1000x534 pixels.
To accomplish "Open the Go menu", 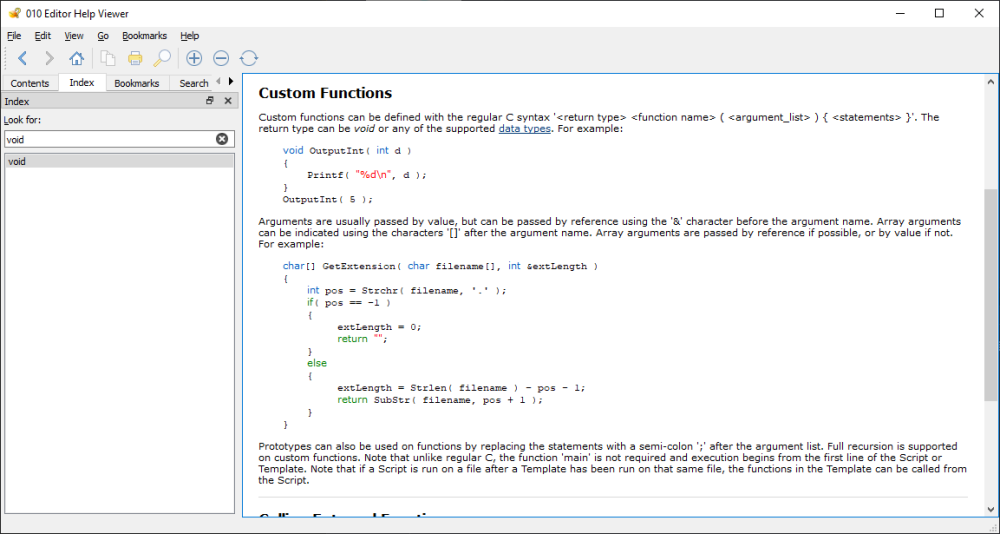I will pos(103,36).
